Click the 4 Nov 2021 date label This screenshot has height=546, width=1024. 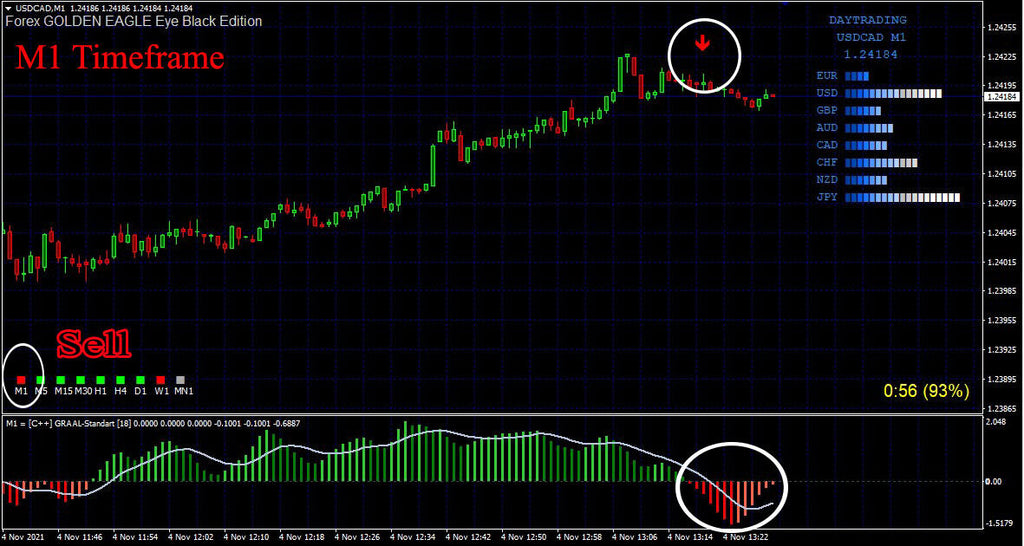23,536
